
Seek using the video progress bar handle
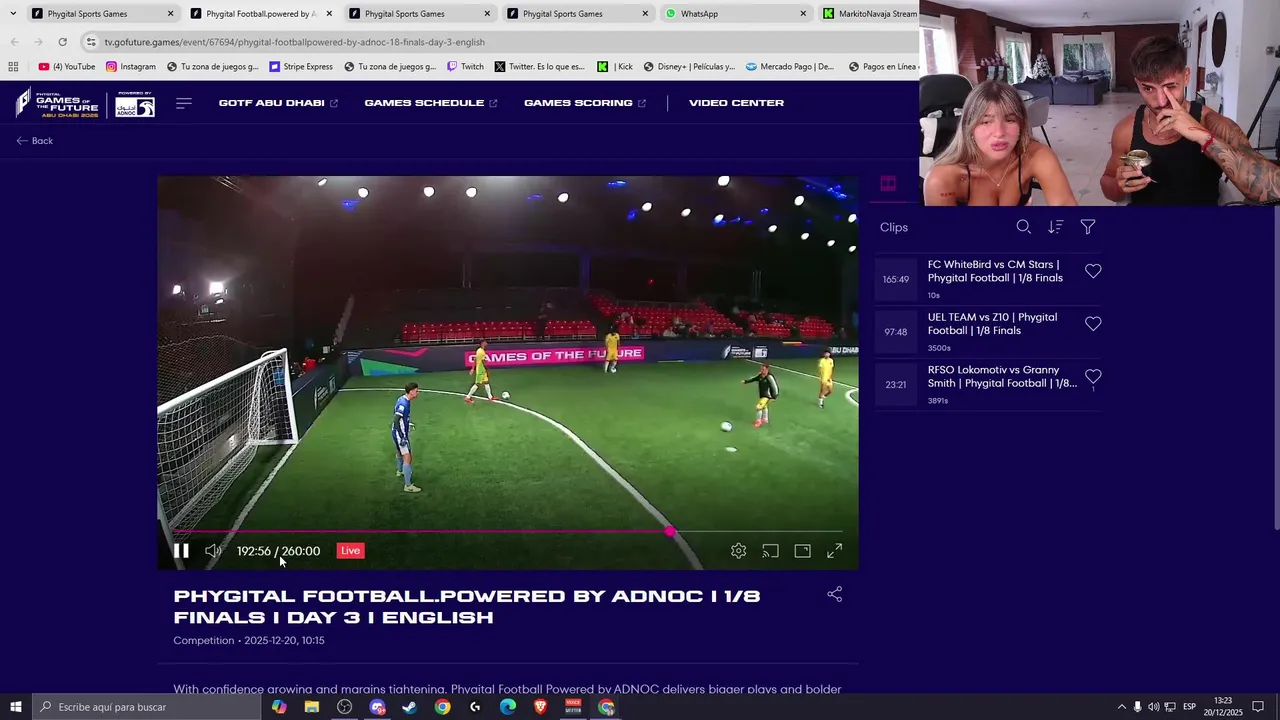(669, 532)
